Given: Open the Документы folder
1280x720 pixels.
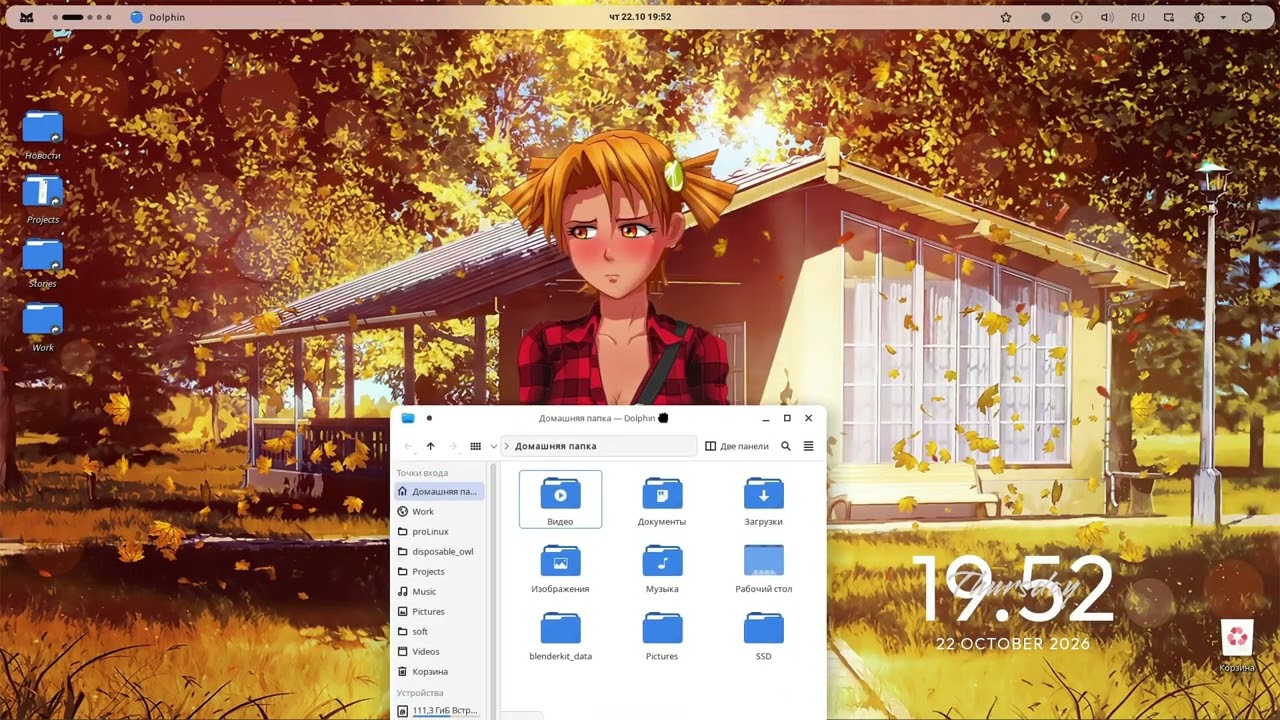Looking at the screenshot, I should click(662, 500).
